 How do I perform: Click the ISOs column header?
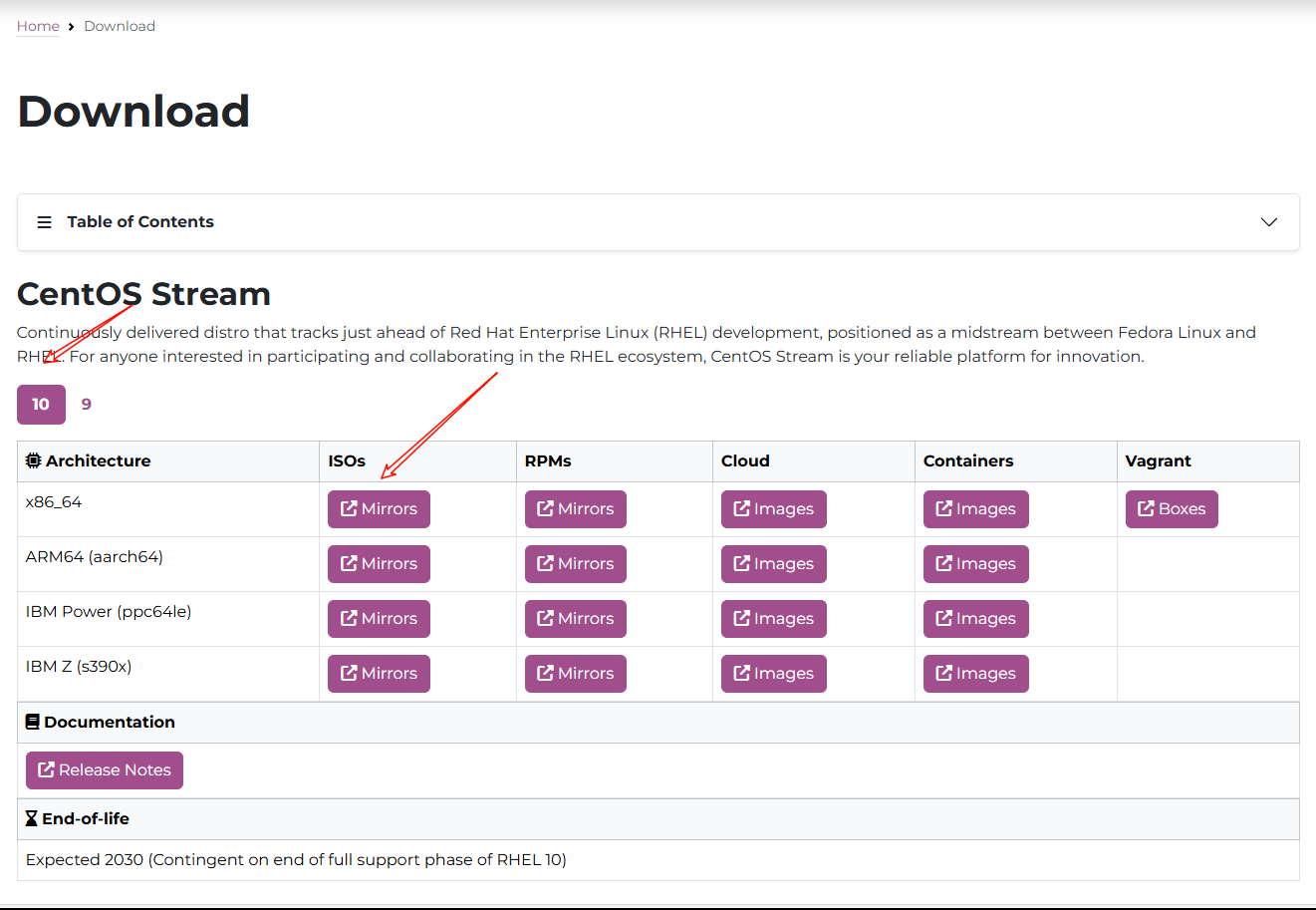[417, 461]
